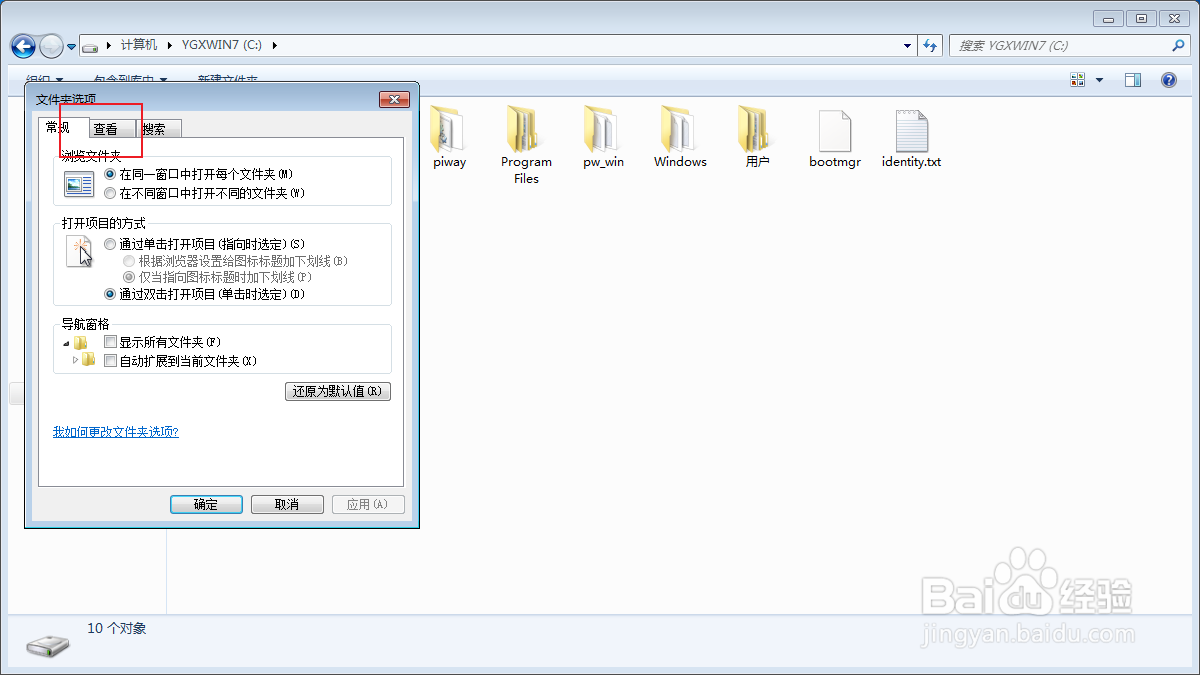Screen dimensions: 1200x675
Task: Select the YGXWIN7 (C:) breadcrumb segment
Action: click(223, 45)
